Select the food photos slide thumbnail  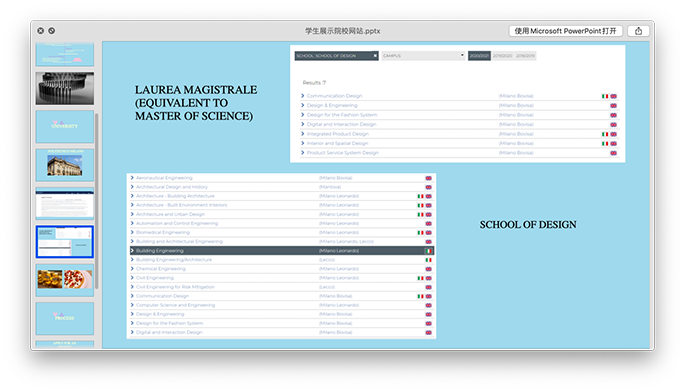(x=65, y=280)
